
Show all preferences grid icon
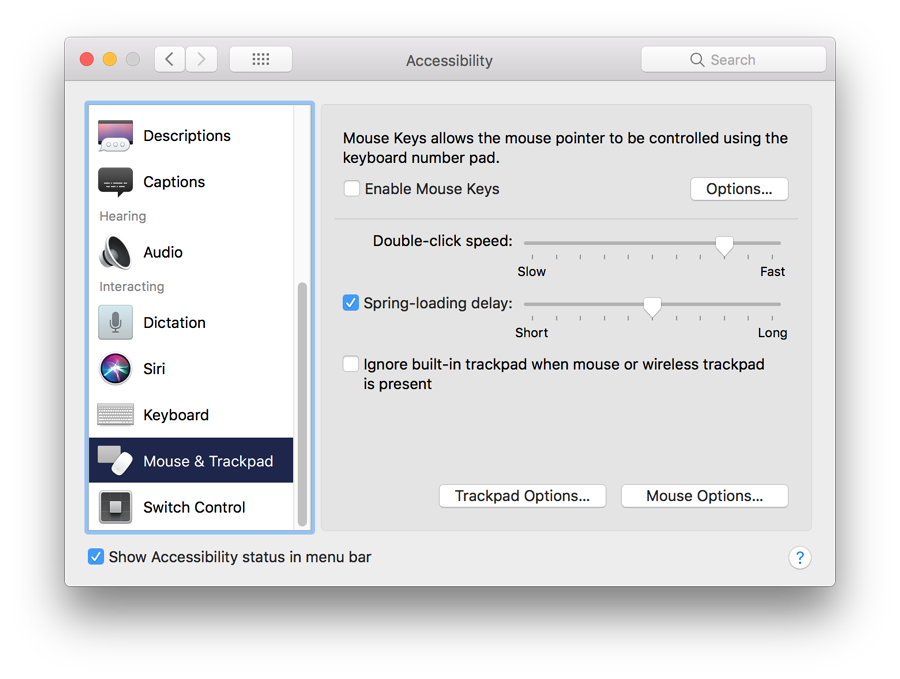(x=261, y=59)
